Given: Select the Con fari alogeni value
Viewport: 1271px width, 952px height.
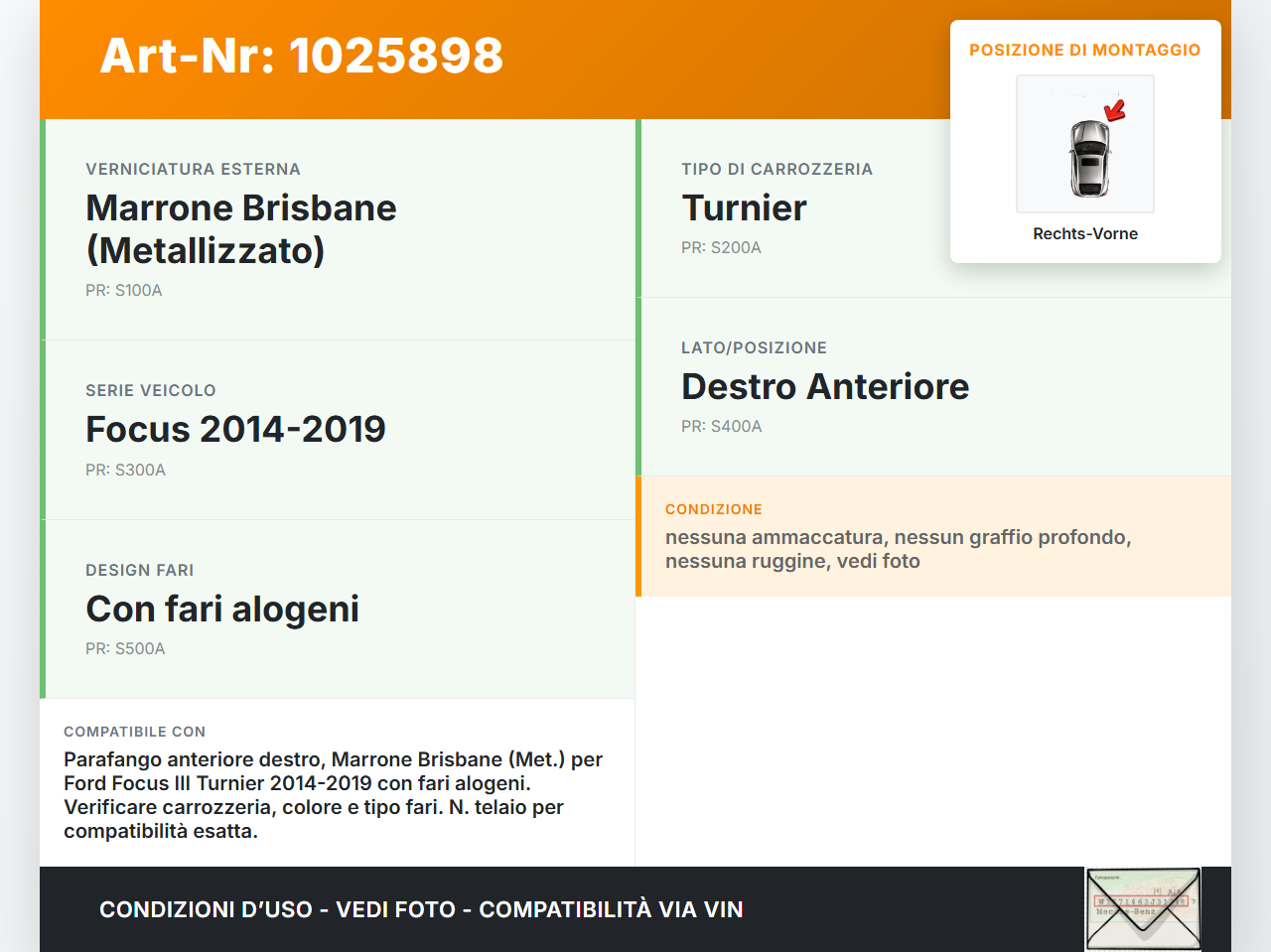Looking at the screenshot, I should click(222, 609).
